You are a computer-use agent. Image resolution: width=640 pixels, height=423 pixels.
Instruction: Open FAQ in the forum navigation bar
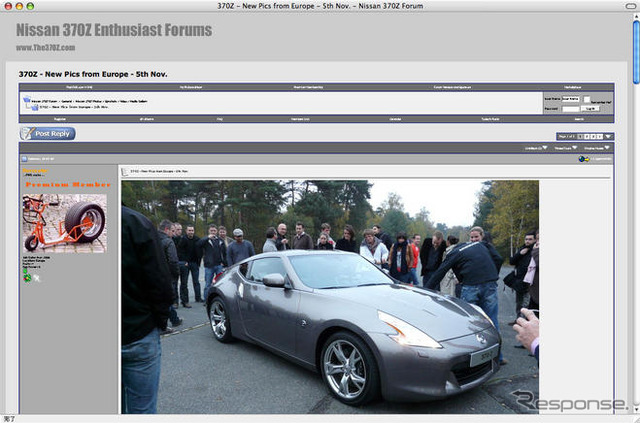tap(220, 119)
